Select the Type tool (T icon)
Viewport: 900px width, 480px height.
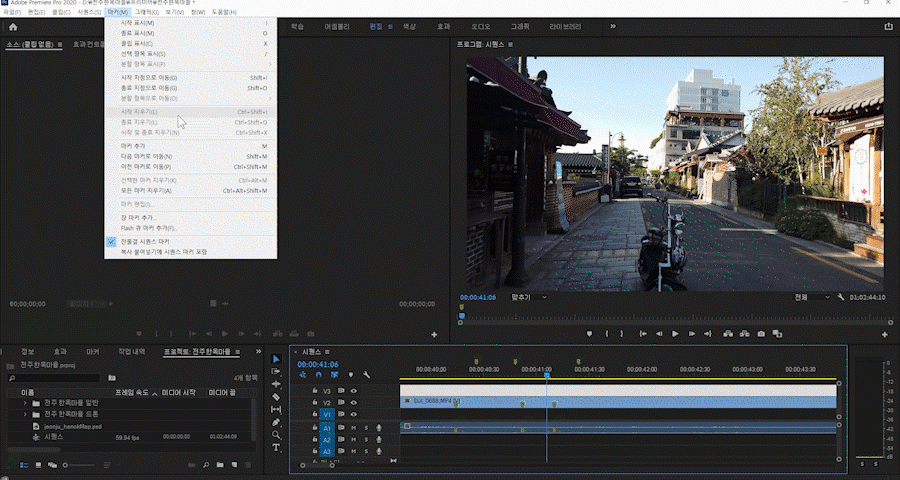point(277,448)
